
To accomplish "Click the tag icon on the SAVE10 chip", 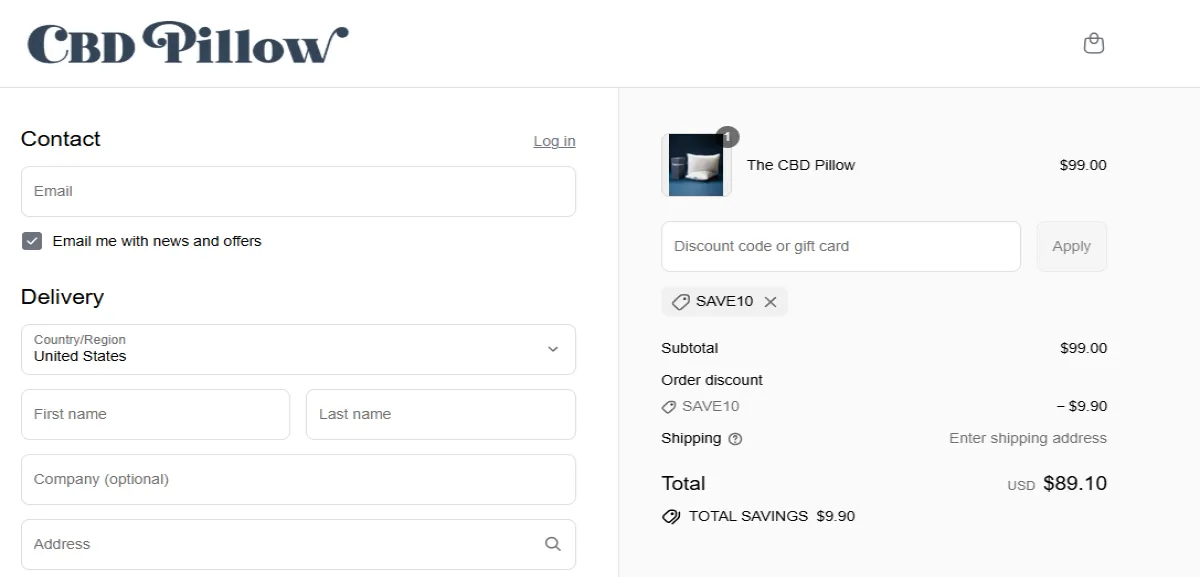I will coord(681,301).
